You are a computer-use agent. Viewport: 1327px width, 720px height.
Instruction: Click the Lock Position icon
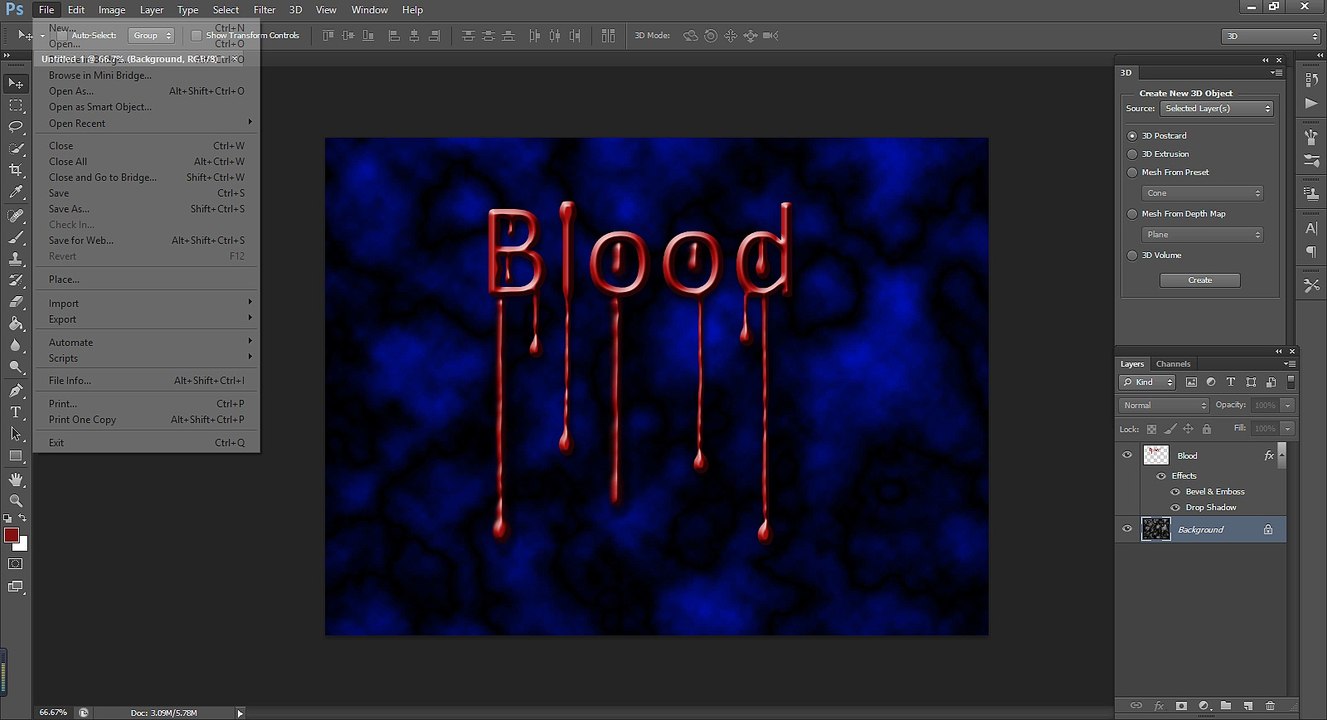(x=1188, y=429)
